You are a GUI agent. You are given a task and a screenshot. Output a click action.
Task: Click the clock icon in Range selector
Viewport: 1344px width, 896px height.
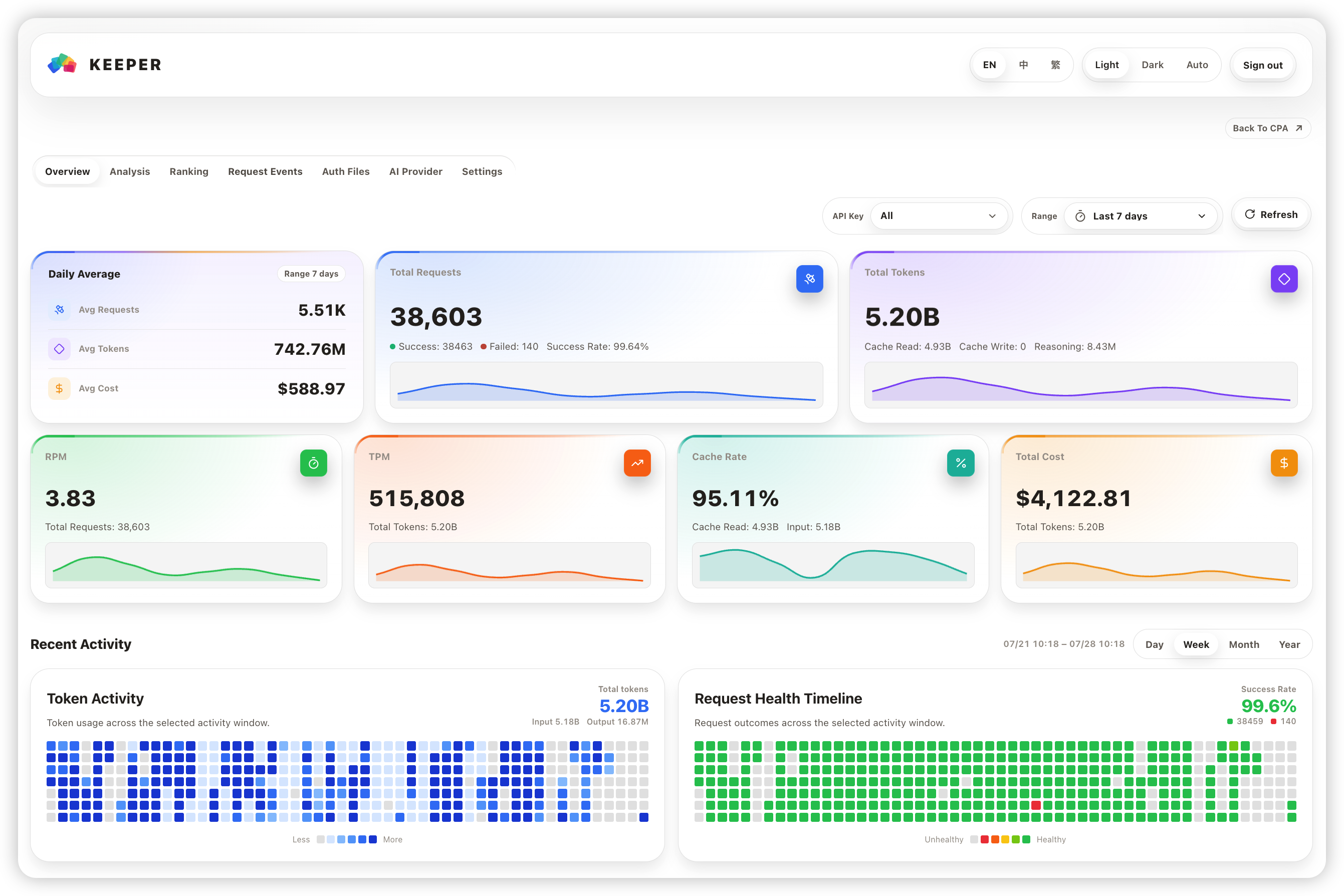tap(1080, 216)
